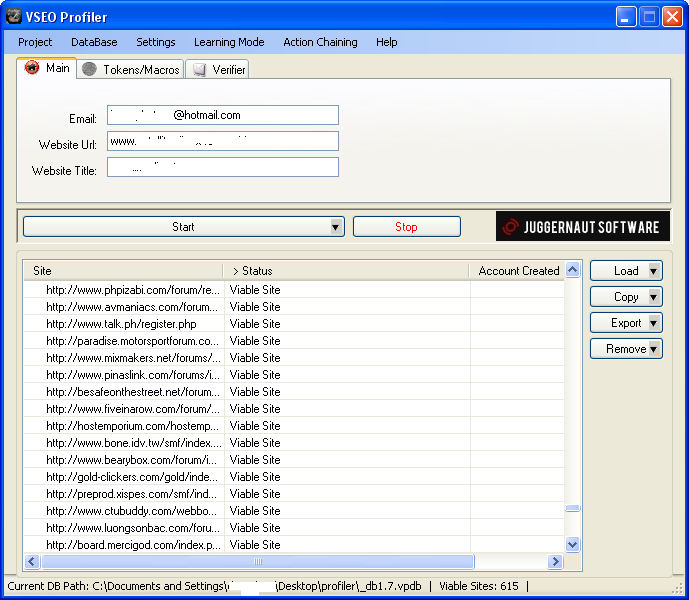Expand the Load dropdown arrow
The width and height of the screenshot is (689, 600).
(x=653, y=271)
